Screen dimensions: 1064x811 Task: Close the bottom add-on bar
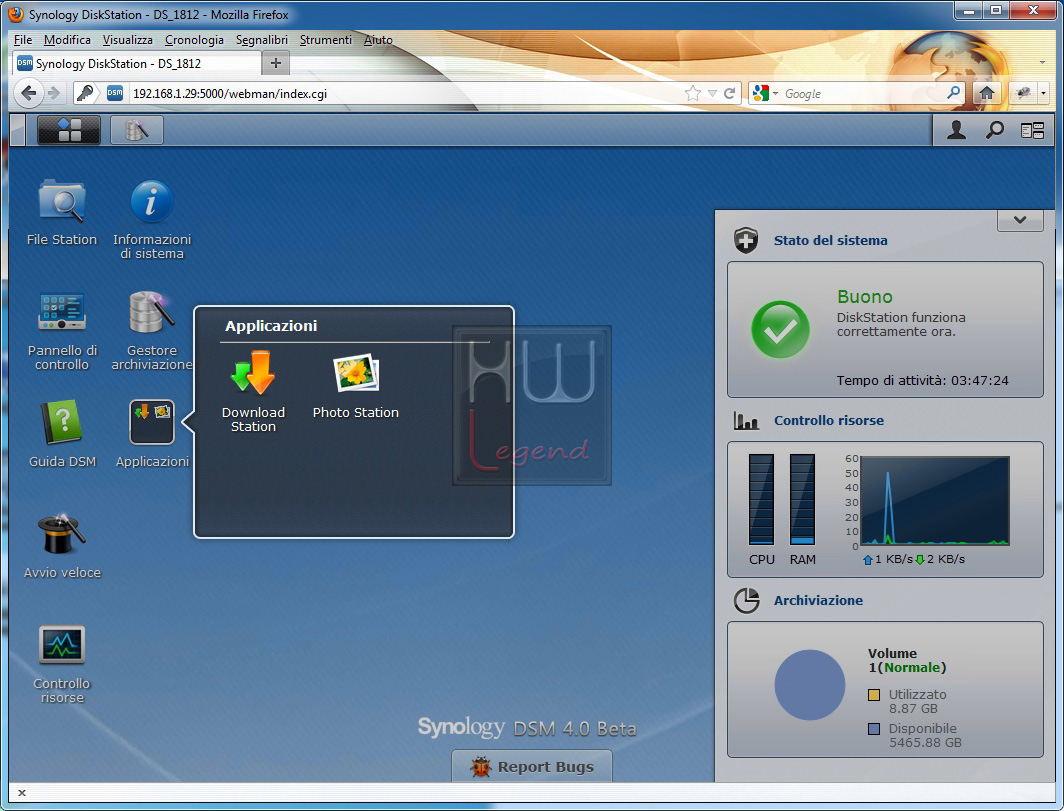click(22, 793)
